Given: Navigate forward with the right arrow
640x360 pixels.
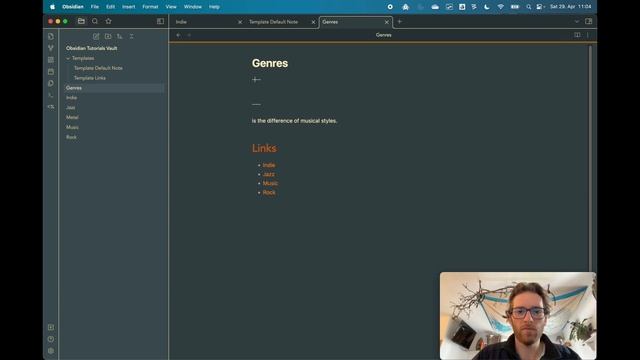Looking at the screenshot, I should click(x=189, y=35).
